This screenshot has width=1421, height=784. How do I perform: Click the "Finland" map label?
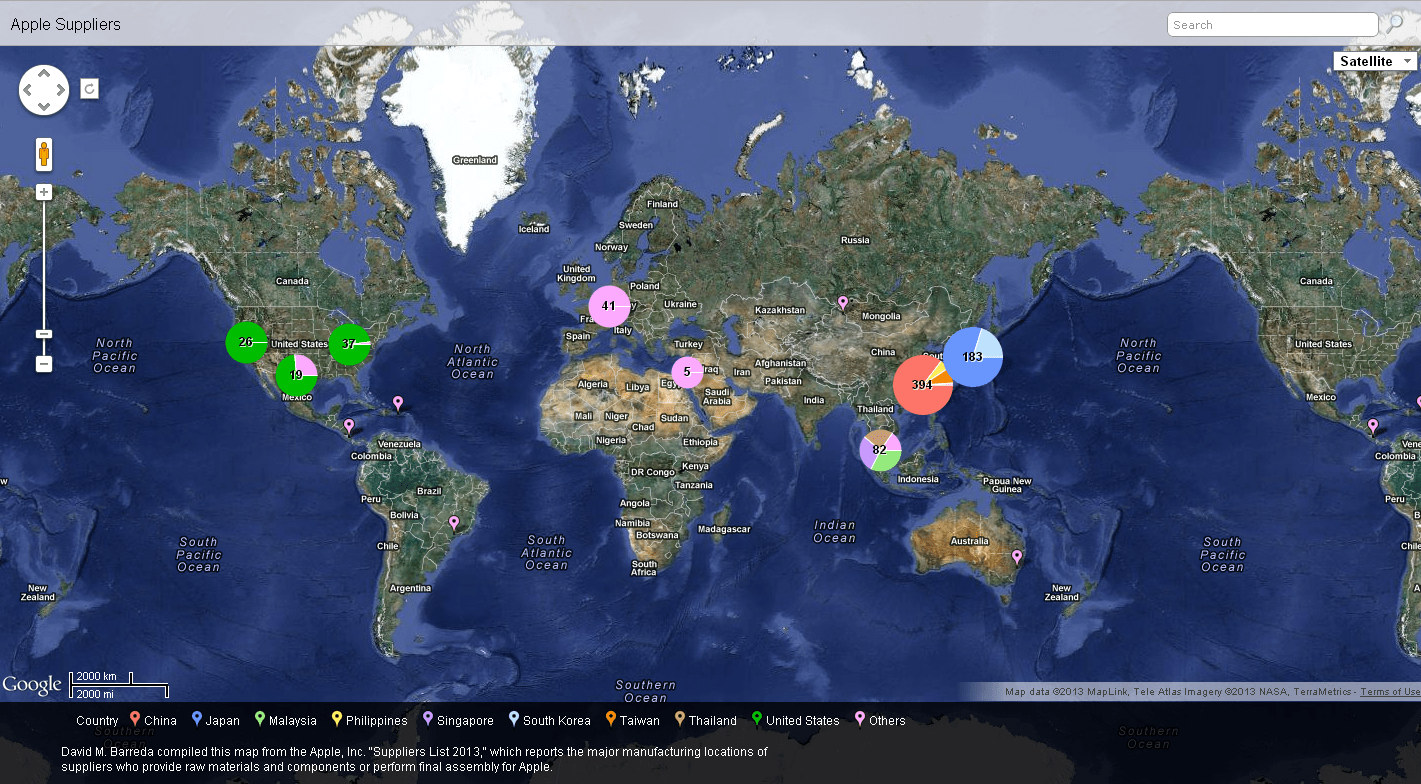(662, 204)
